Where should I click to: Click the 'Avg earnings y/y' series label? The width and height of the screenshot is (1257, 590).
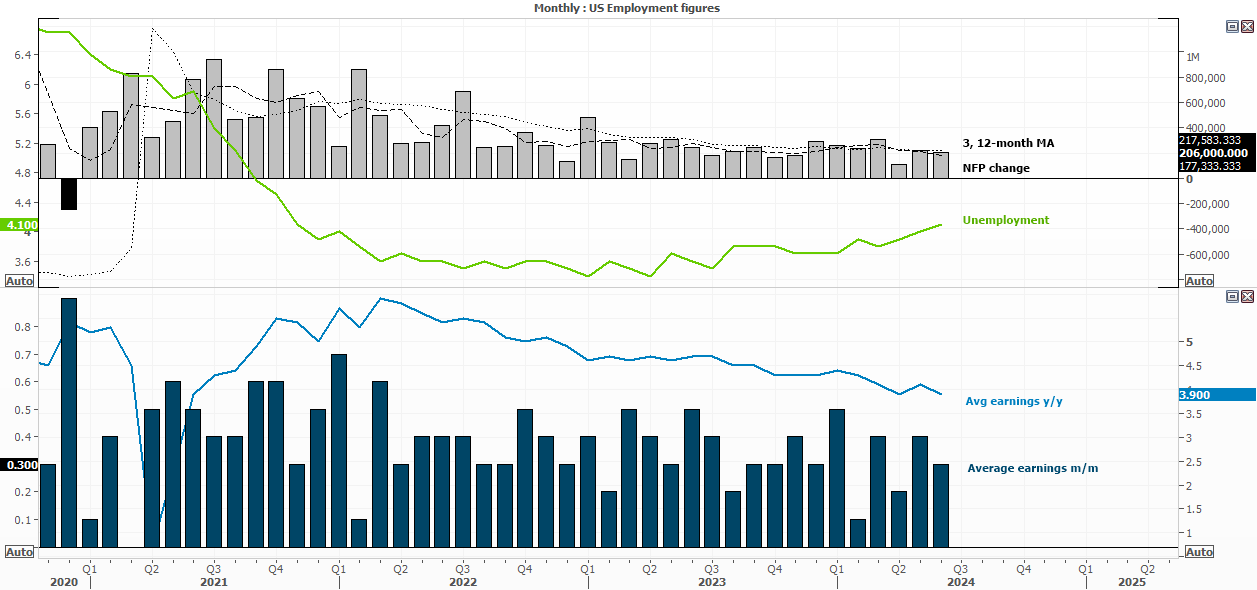[x=1014, y=401]
